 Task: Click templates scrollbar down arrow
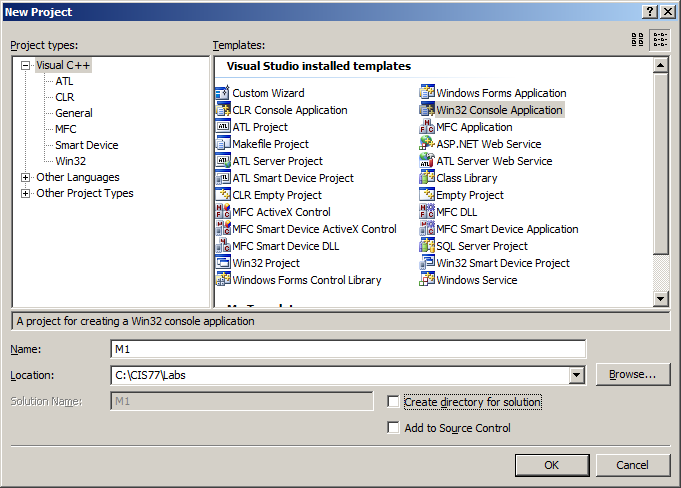pos(660,298)
